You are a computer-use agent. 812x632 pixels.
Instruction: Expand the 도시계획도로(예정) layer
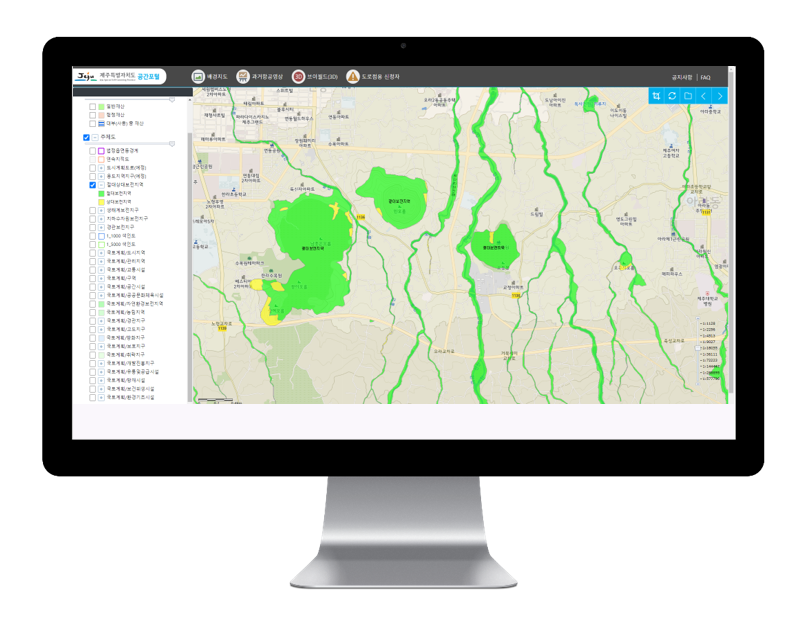(x=101, y=167)
